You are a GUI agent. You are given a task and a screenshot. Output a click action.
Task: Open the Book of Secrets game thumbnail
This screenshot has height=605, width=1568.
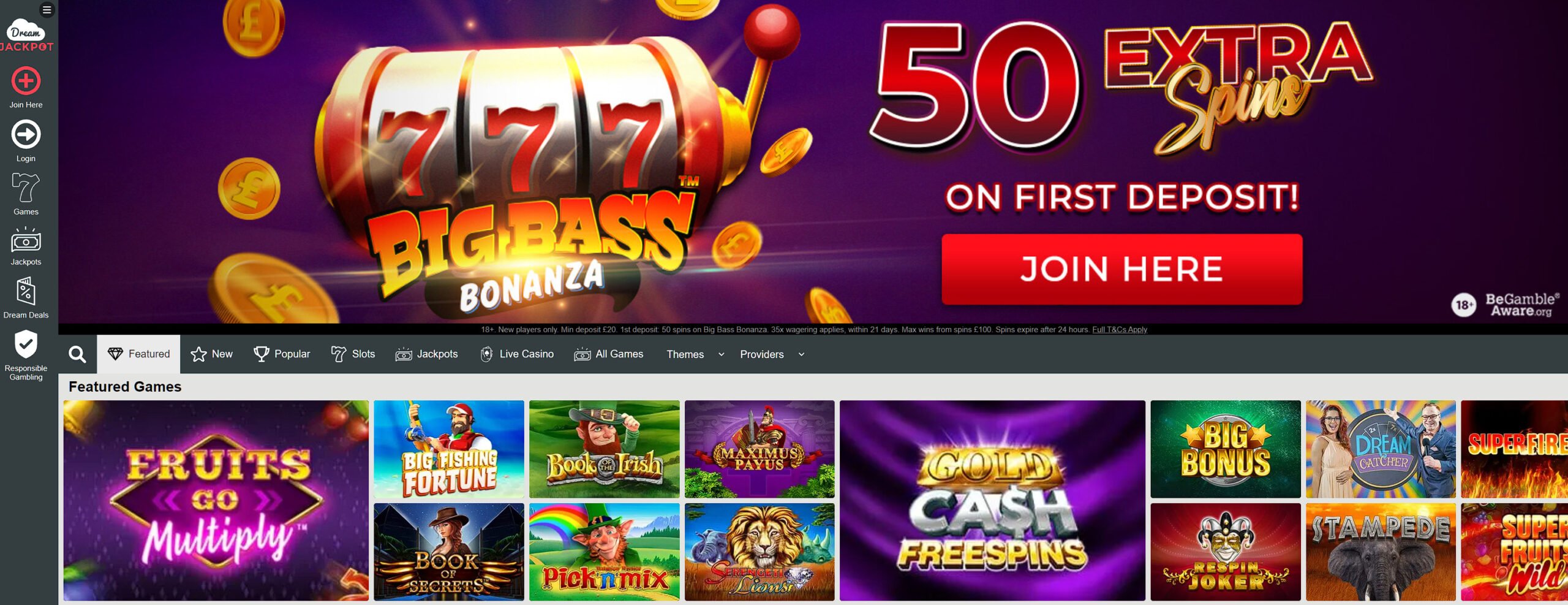coord(449,552)
